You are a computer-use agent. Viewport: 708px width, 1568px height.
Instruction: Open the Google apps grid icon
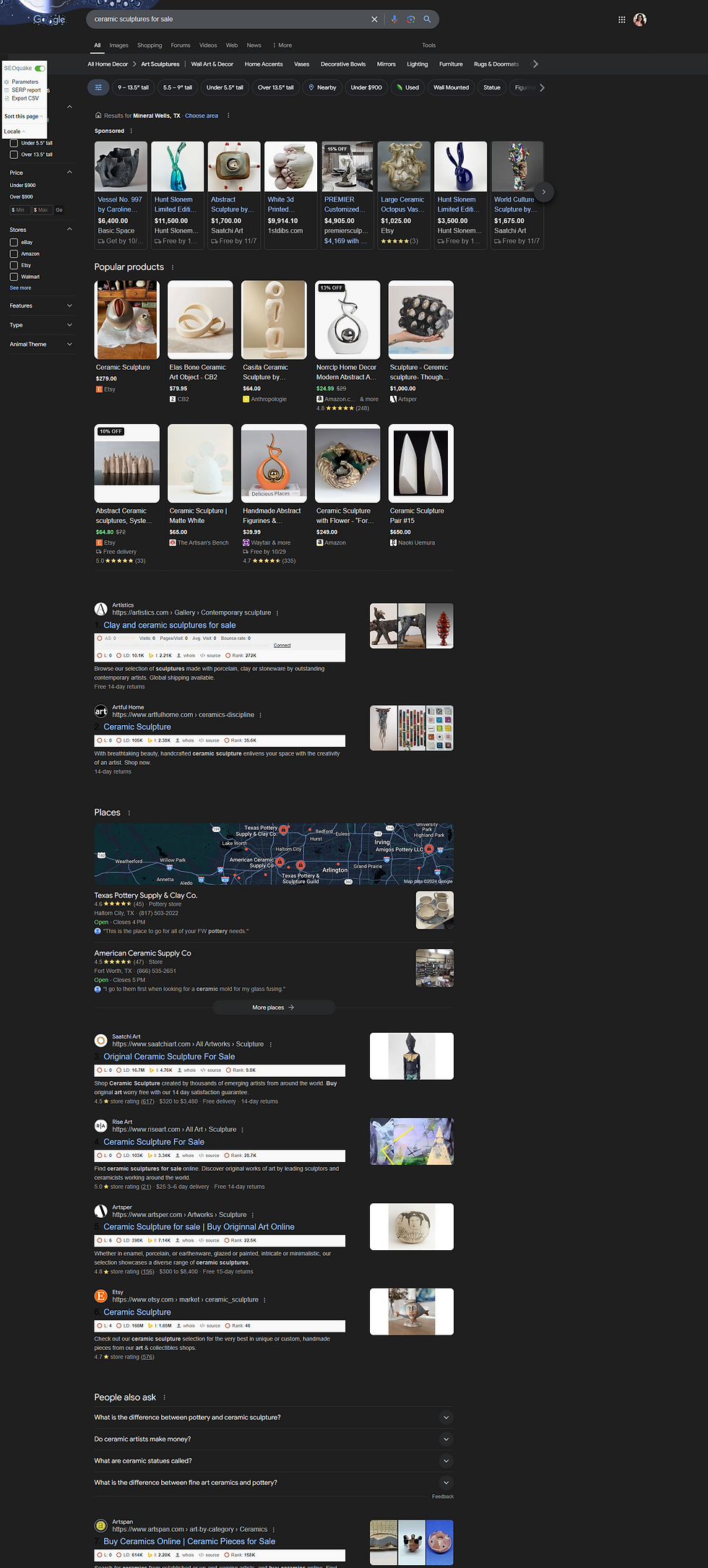(x=621, y=20)
